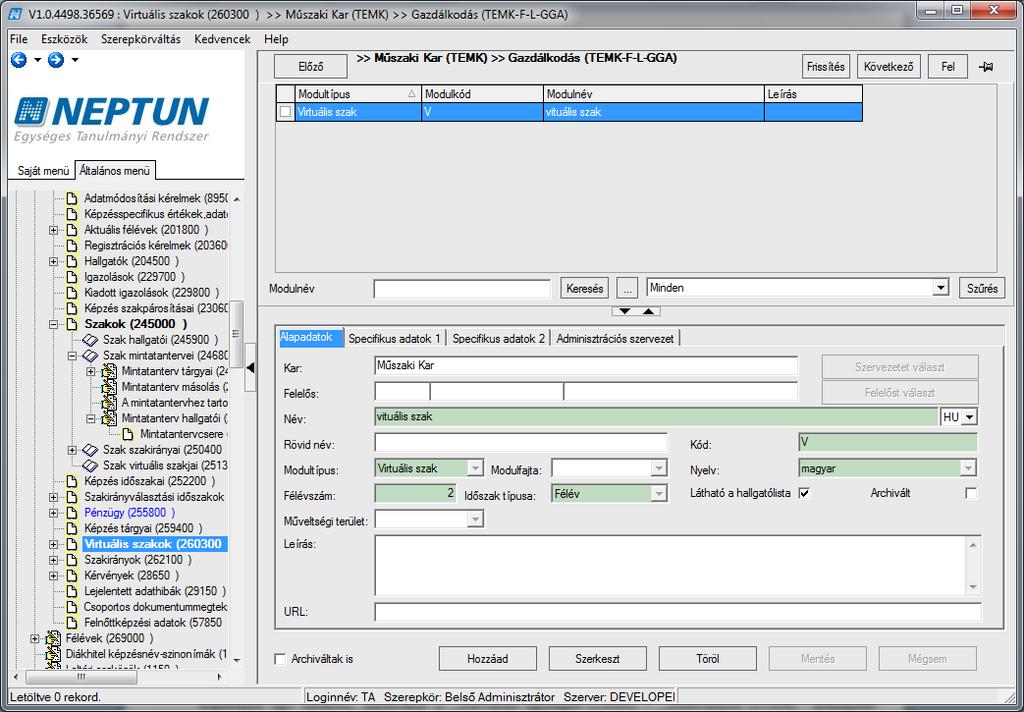
Task: Click the tree's horizontal scrollbar thumb
Action: 82,677
